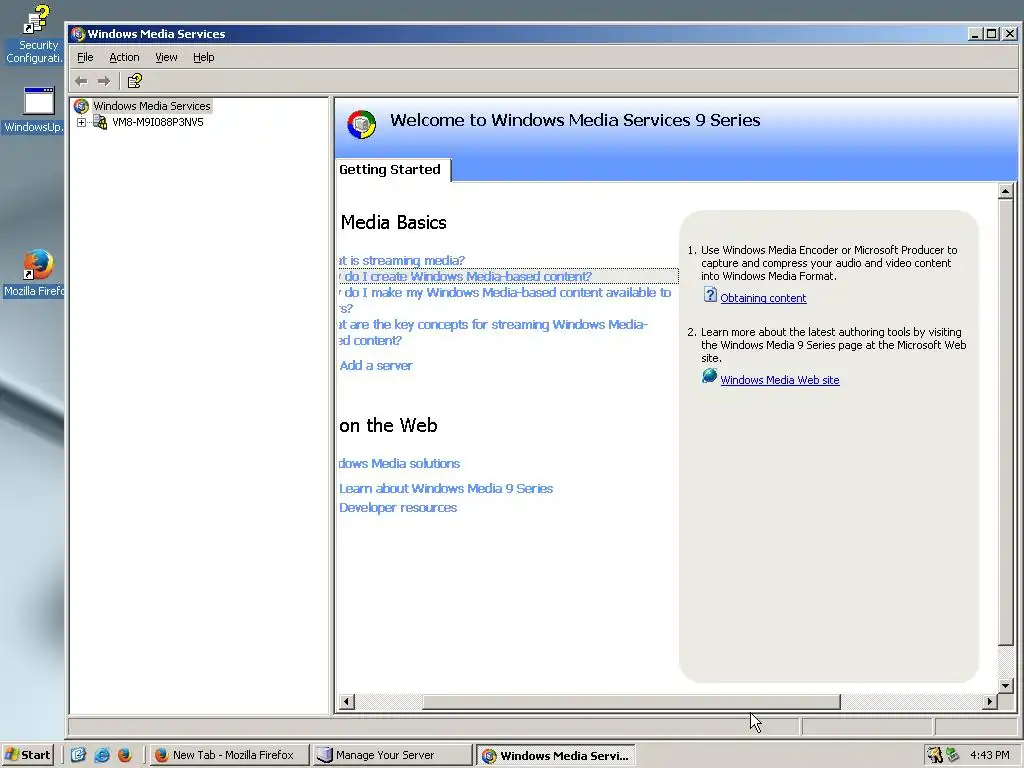Click the Windows Media logo in welcome banner

pyautogui.click(x=361, y=124)
